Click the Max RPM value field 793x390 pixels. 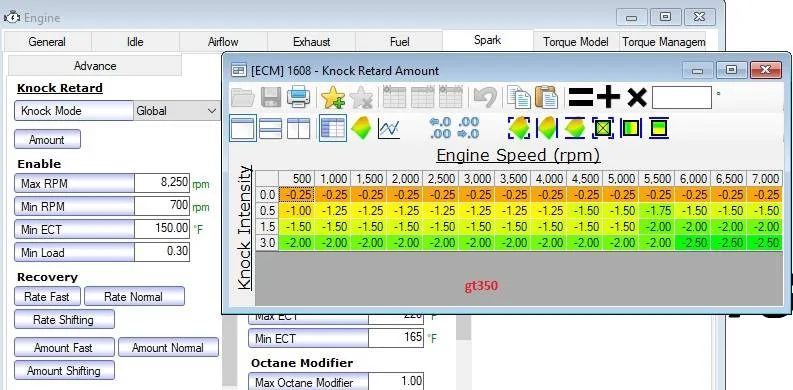tap(162, 183)
